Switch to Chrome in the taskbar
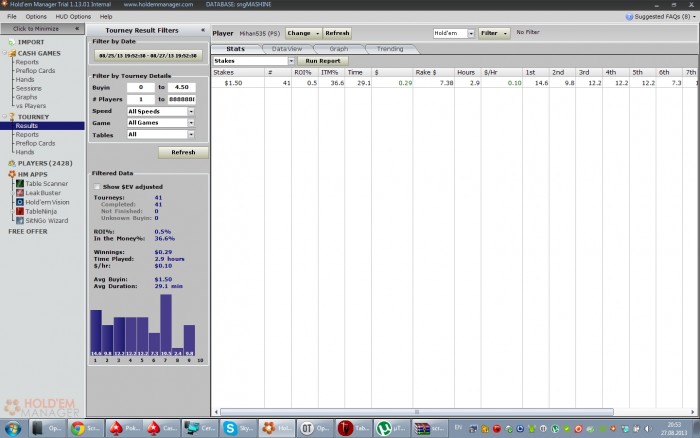This screenshot has width=700, height=438. (86, 428)
